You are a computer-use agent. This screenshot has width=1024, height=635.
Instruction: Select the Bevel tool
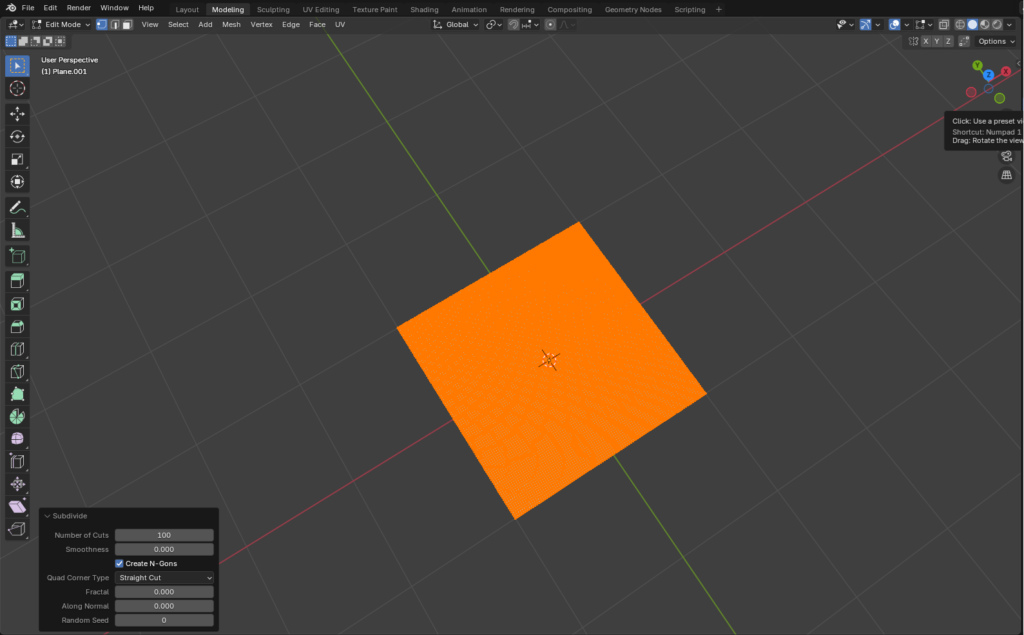click(18, 327)
